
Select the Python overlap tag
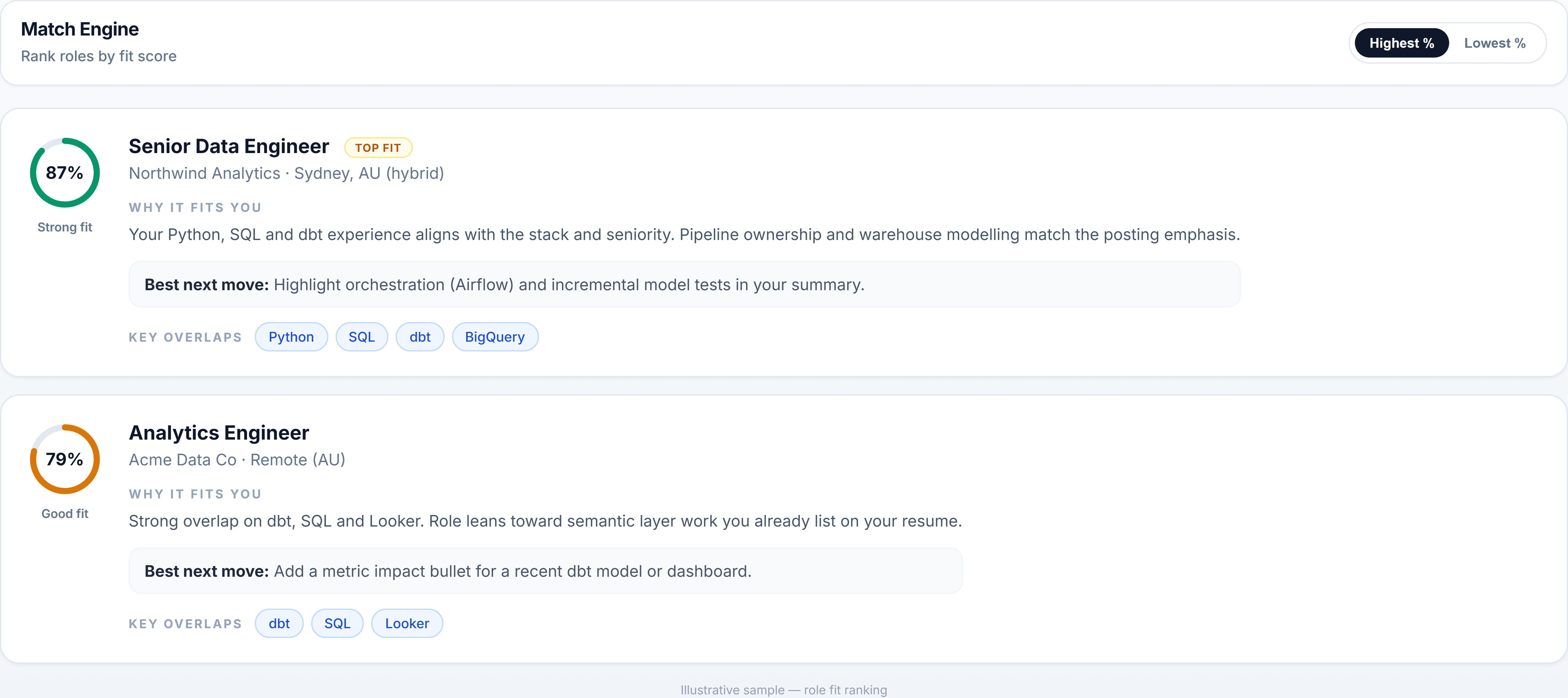(291, 337)
